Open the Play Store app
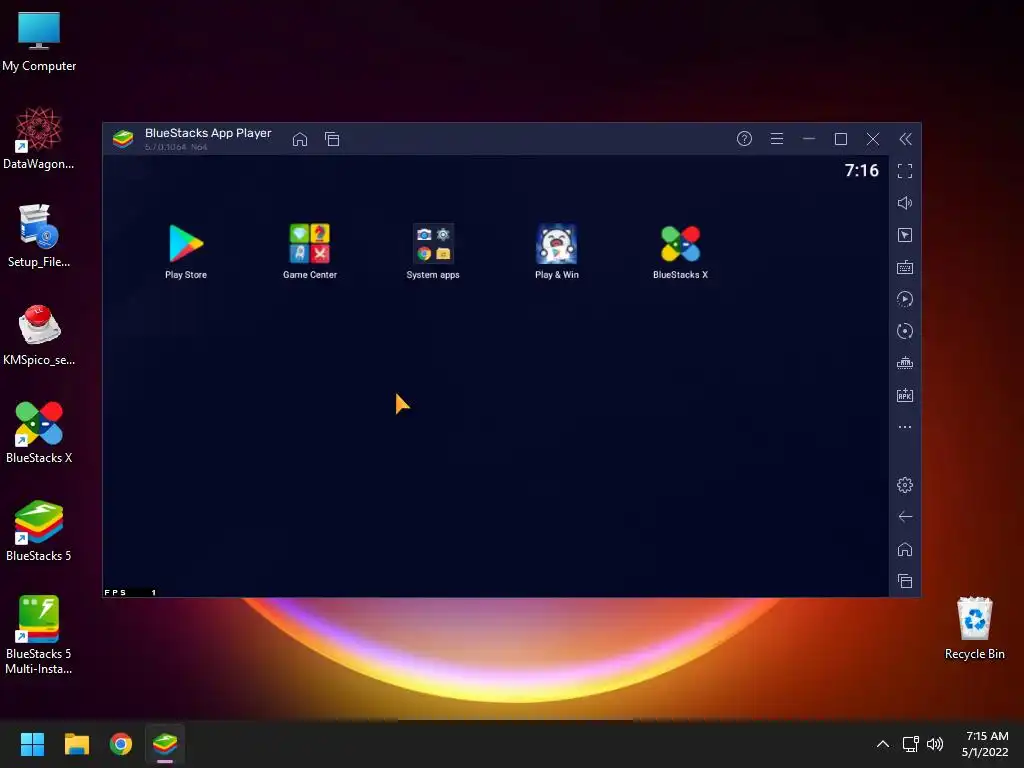Screen dimensions: 1024x768 [x=186, y=251]
